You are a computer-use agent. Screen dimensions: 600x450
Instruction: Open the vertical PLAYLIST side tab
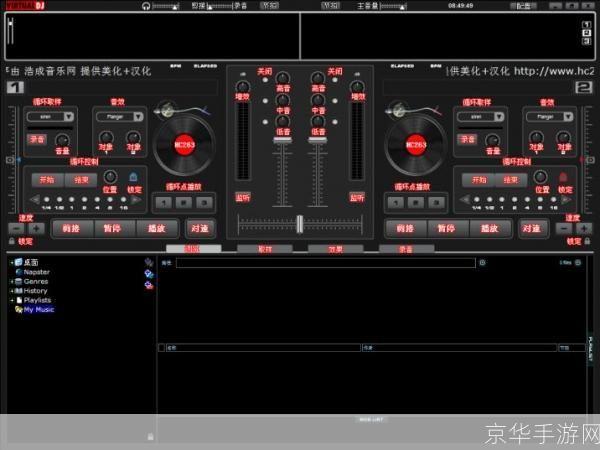[591, 349]
